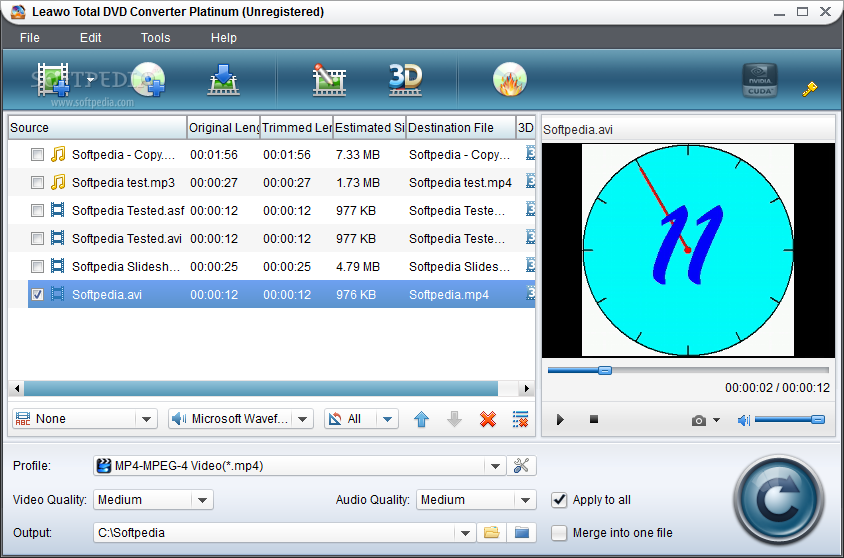Move selected file up with blue arrow
The height and width of the screenshot is (558, 844).
(421, 419)
